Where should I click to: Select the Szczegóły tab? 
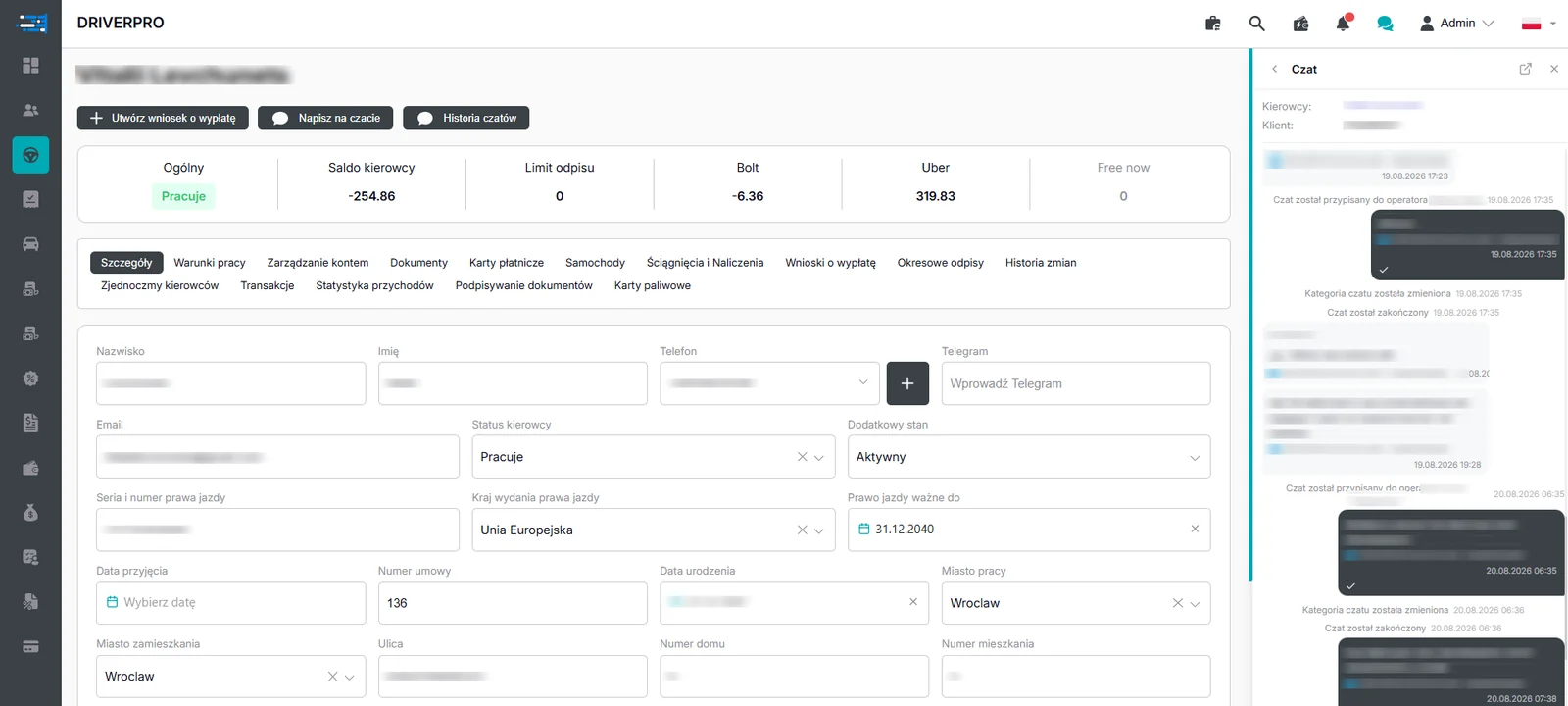click(126, 263)
